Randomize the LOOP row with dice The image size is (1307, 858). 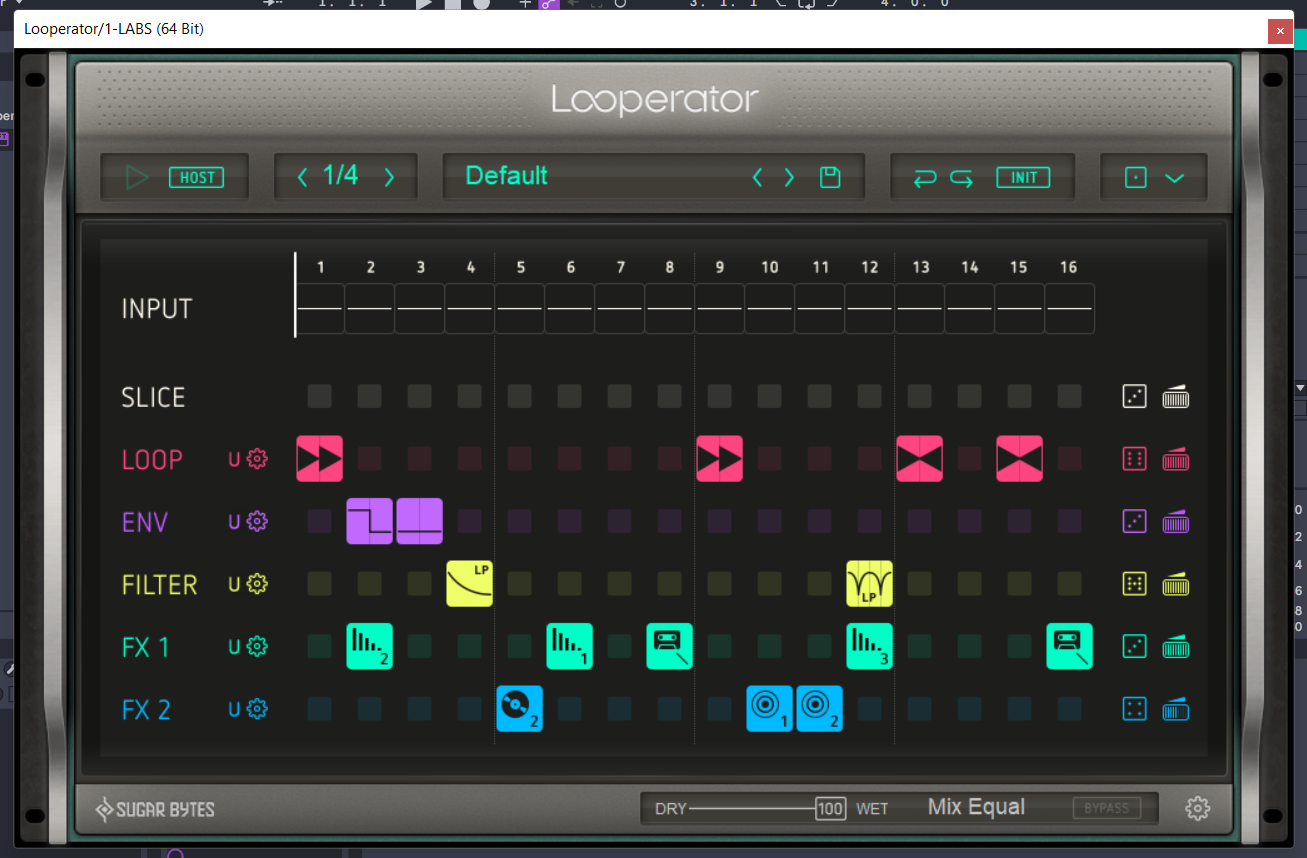[1134, 460]
